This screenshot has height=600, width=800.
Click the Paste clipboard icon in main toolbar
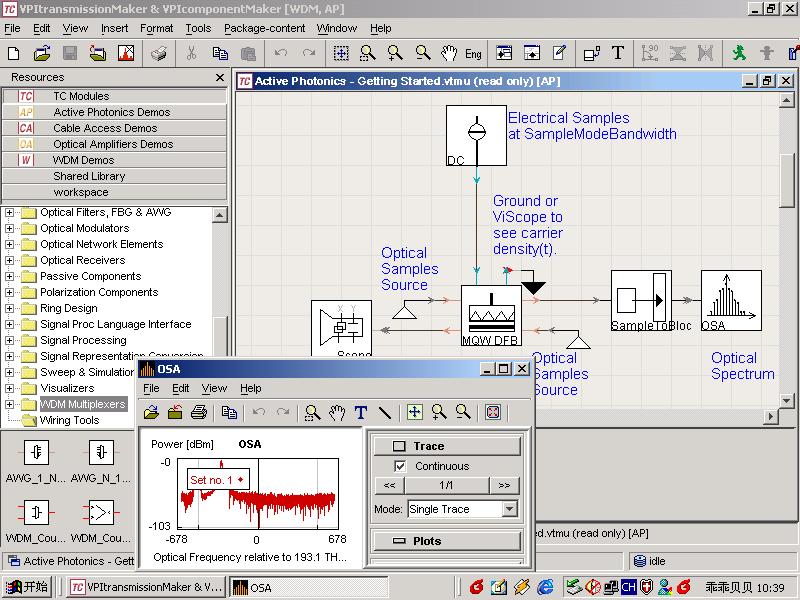click(x=248, y=53)
